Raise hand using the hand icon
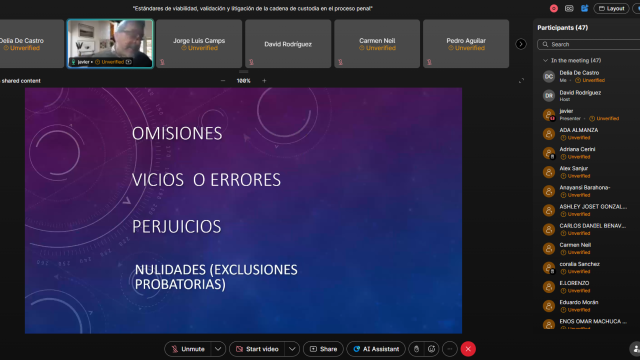Image resolution: width=640 pixels, height=360 pixels. tap(416, 349)
